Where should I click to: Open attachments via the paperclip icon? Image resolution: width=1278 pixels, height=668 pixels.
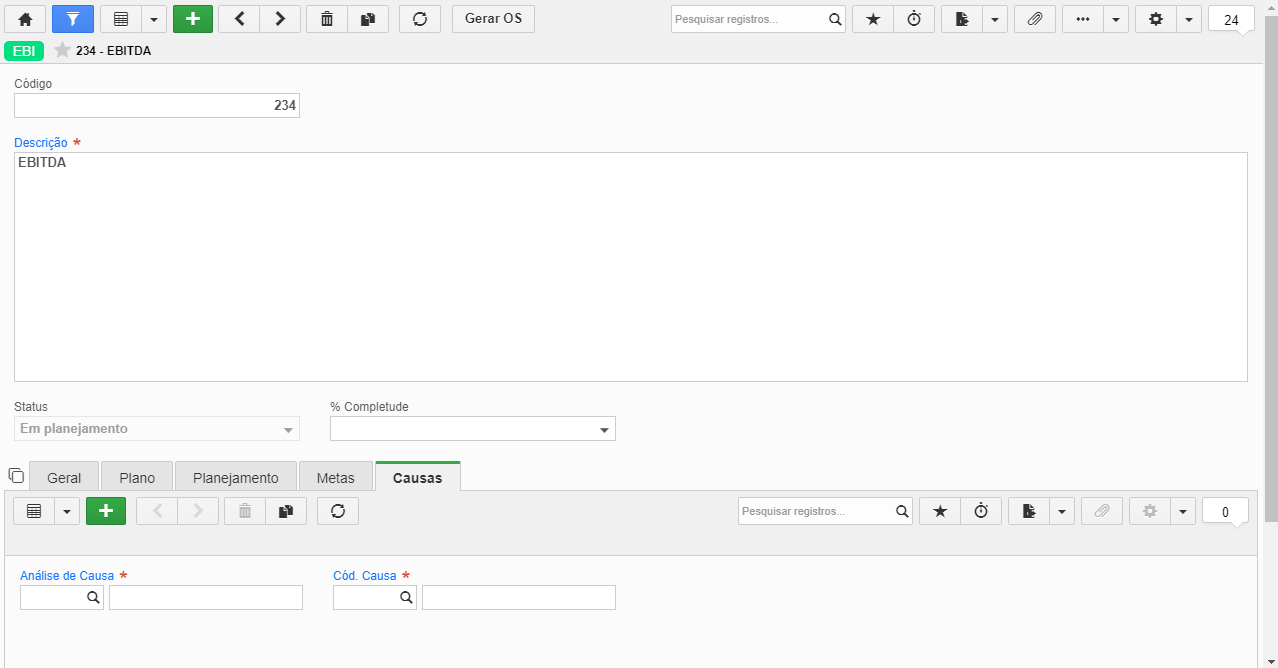[1035, 19]
